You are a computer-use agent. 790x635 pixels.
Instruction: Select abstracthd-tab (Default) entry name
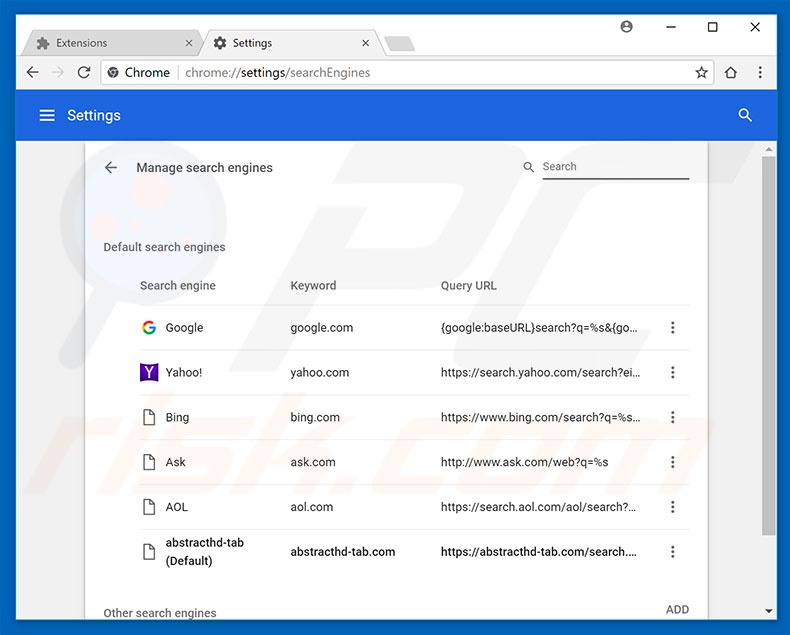click(205, 552)
